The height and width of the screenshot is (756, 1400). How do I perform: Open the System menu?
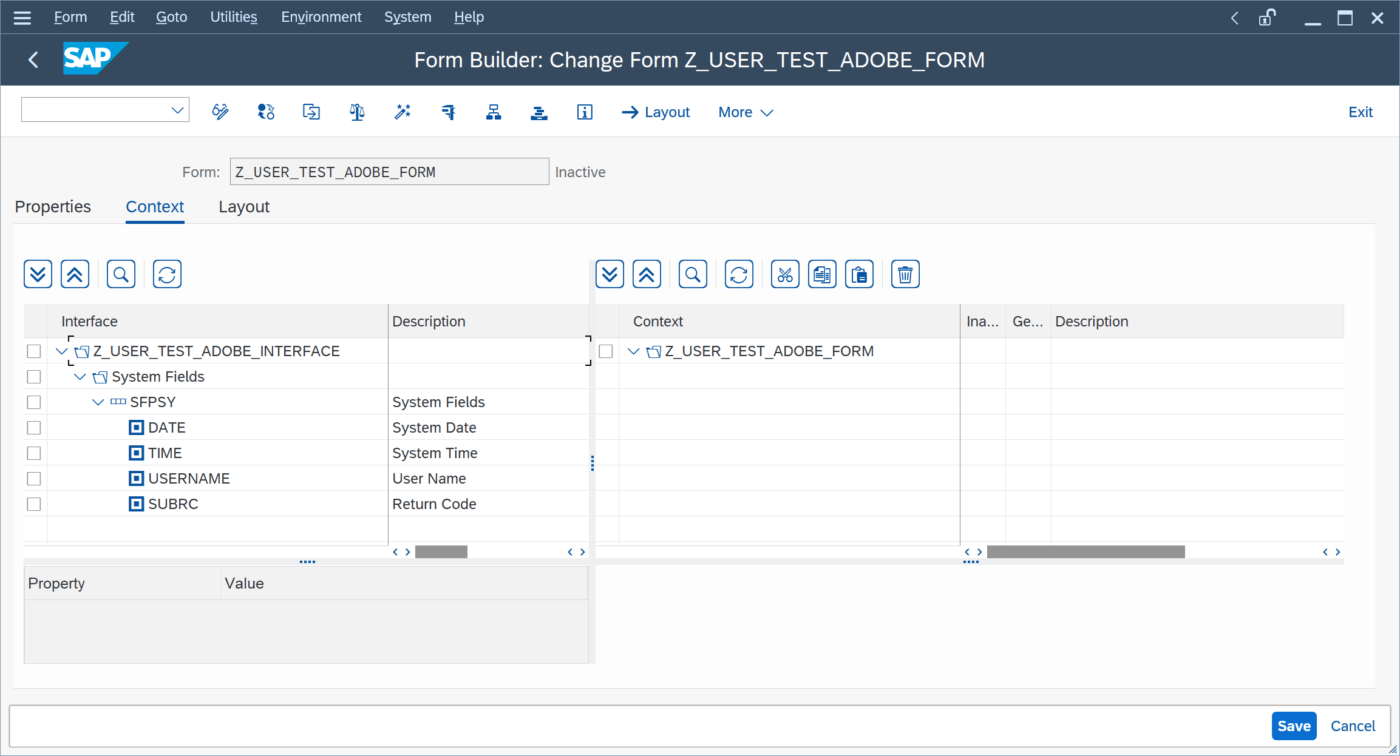(408, 17)
